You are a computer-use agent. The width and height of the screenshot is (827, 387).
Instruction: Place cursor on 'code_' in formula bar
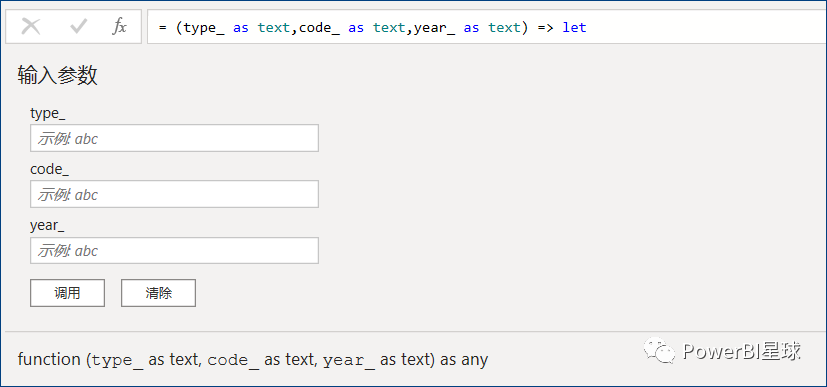[x=320, y=27]
